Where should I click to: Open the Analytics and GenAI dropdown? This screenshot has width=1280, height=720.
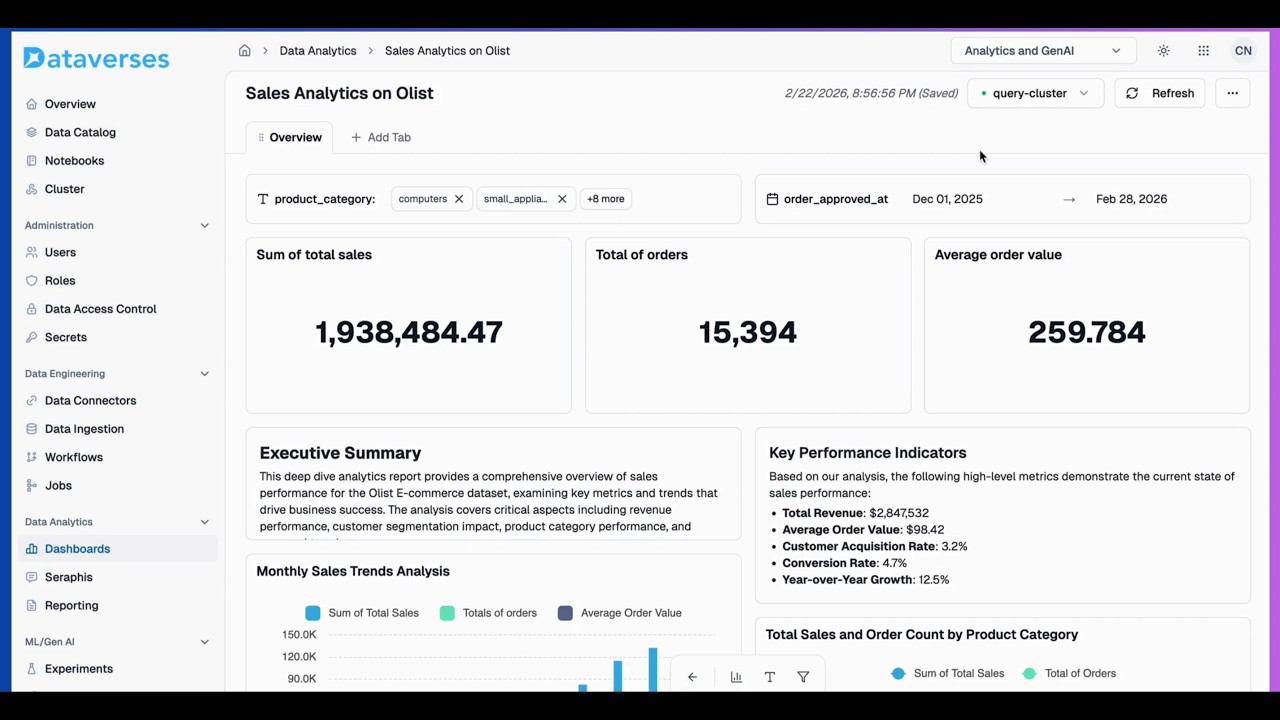[x=1042, y=51]
